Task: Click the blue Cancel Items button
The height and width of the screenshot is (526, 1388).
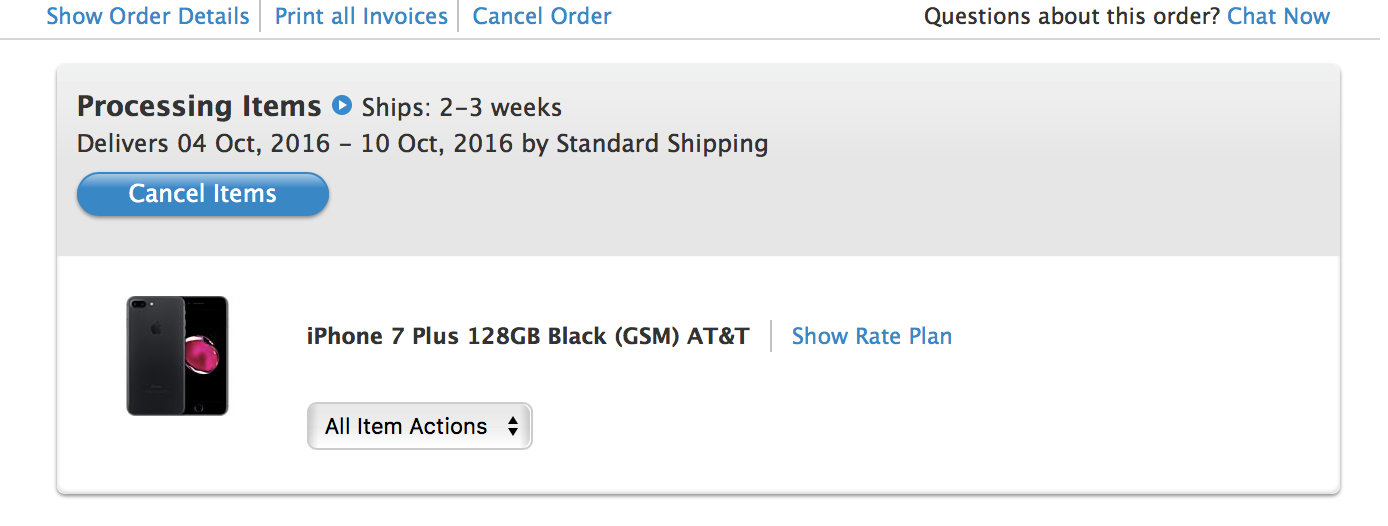Action: pos(203,194)
